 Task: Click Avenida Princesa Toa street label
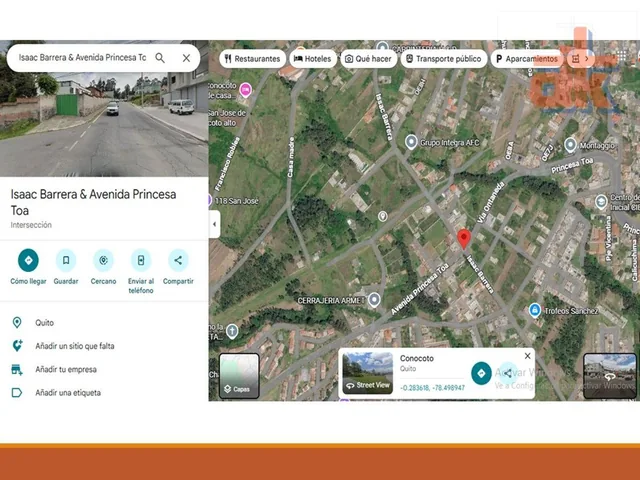(x=420, y=289)
